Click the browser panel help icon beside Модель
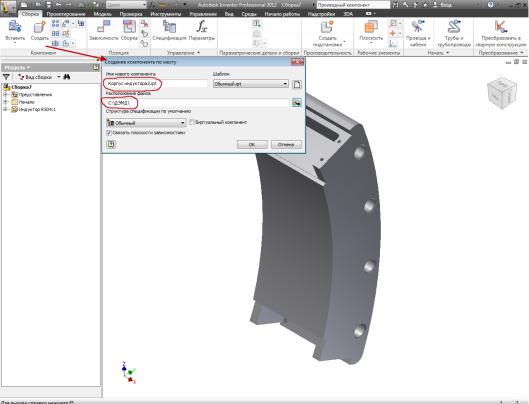529x404 pixels. pyautogui.click(x=95, y=68)
